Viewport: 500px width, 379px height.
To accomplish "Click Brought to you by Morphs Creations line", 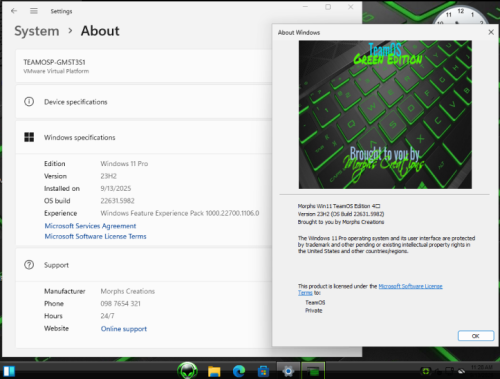I will click(x=341, y=222).
